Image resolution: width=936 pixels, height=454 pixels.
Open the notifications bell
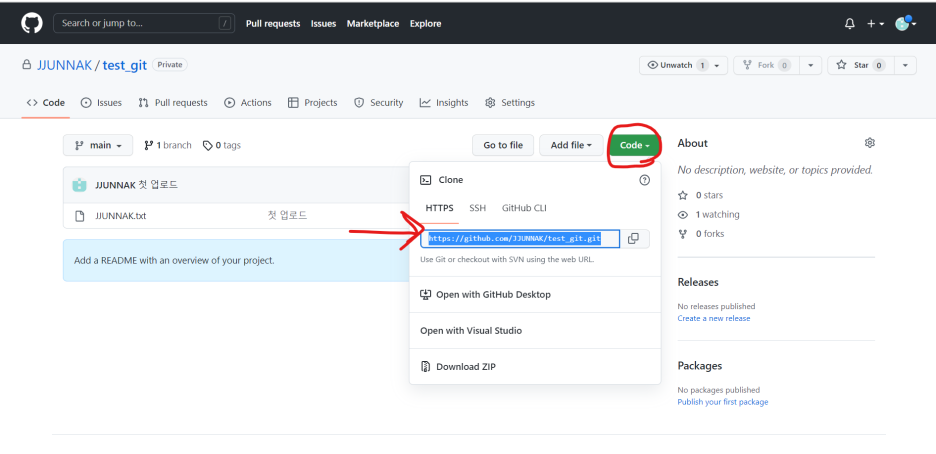point(849,24)
